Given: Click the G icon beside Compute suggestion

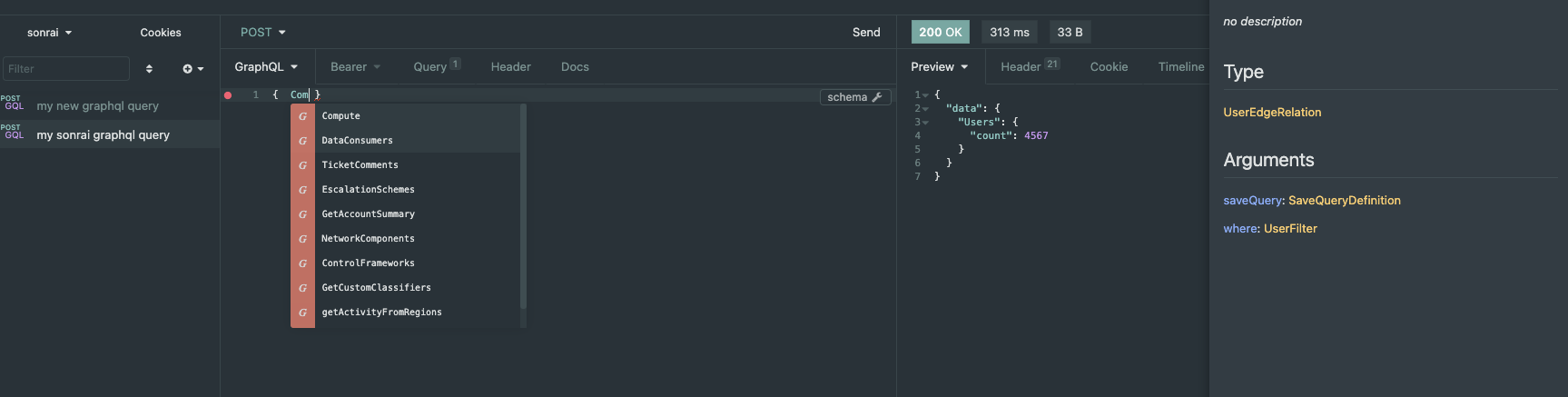Looking at the screenshot, I should (302, 116).
